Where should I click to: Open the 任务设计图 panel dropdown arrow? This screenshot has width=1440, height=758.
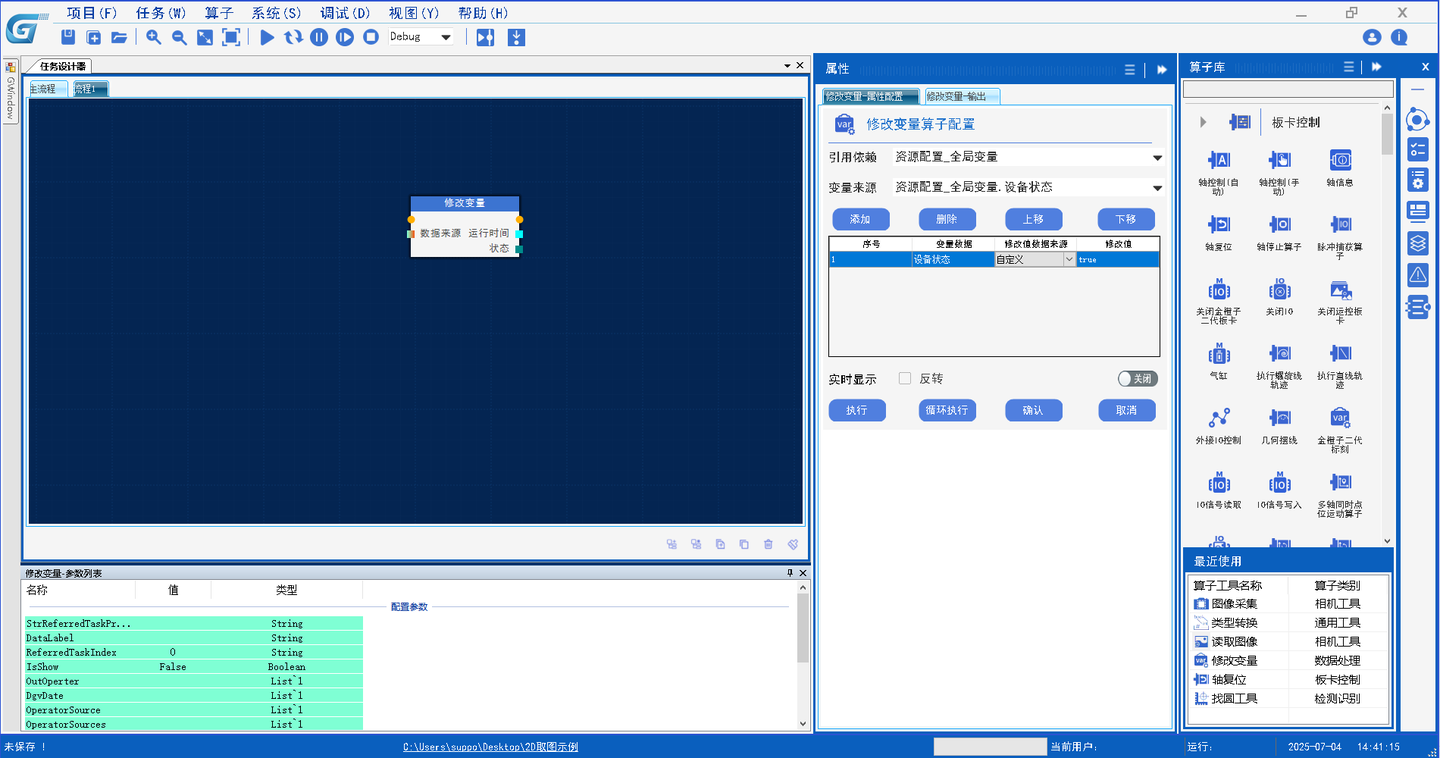coord(787,65)
